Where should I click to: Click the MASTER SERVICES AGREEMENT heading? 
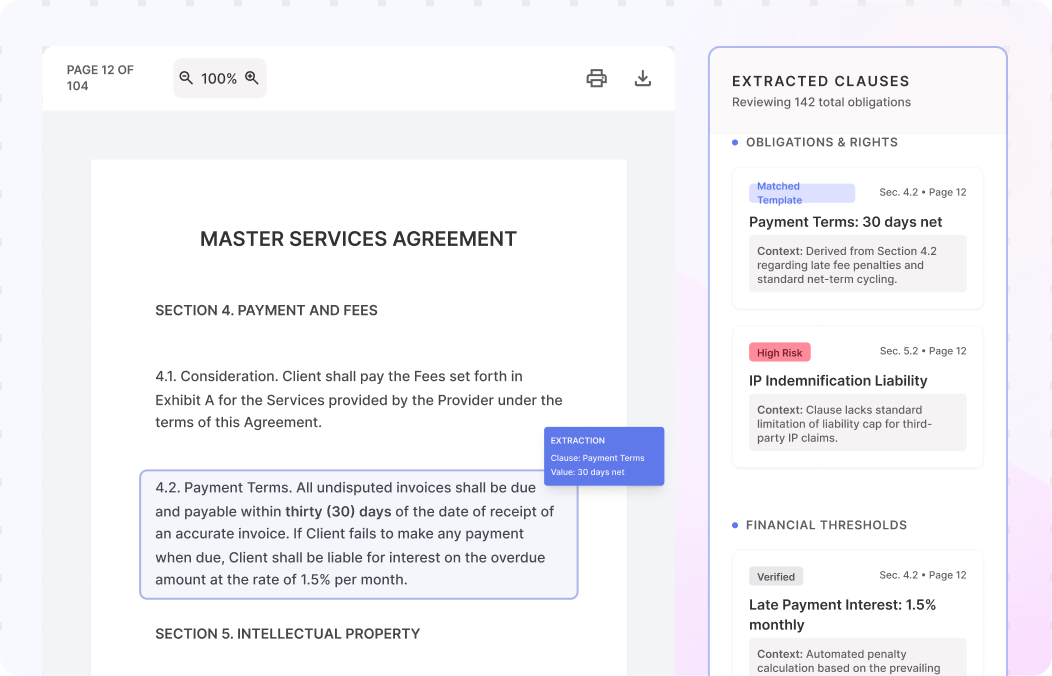[x=358, y=239]
